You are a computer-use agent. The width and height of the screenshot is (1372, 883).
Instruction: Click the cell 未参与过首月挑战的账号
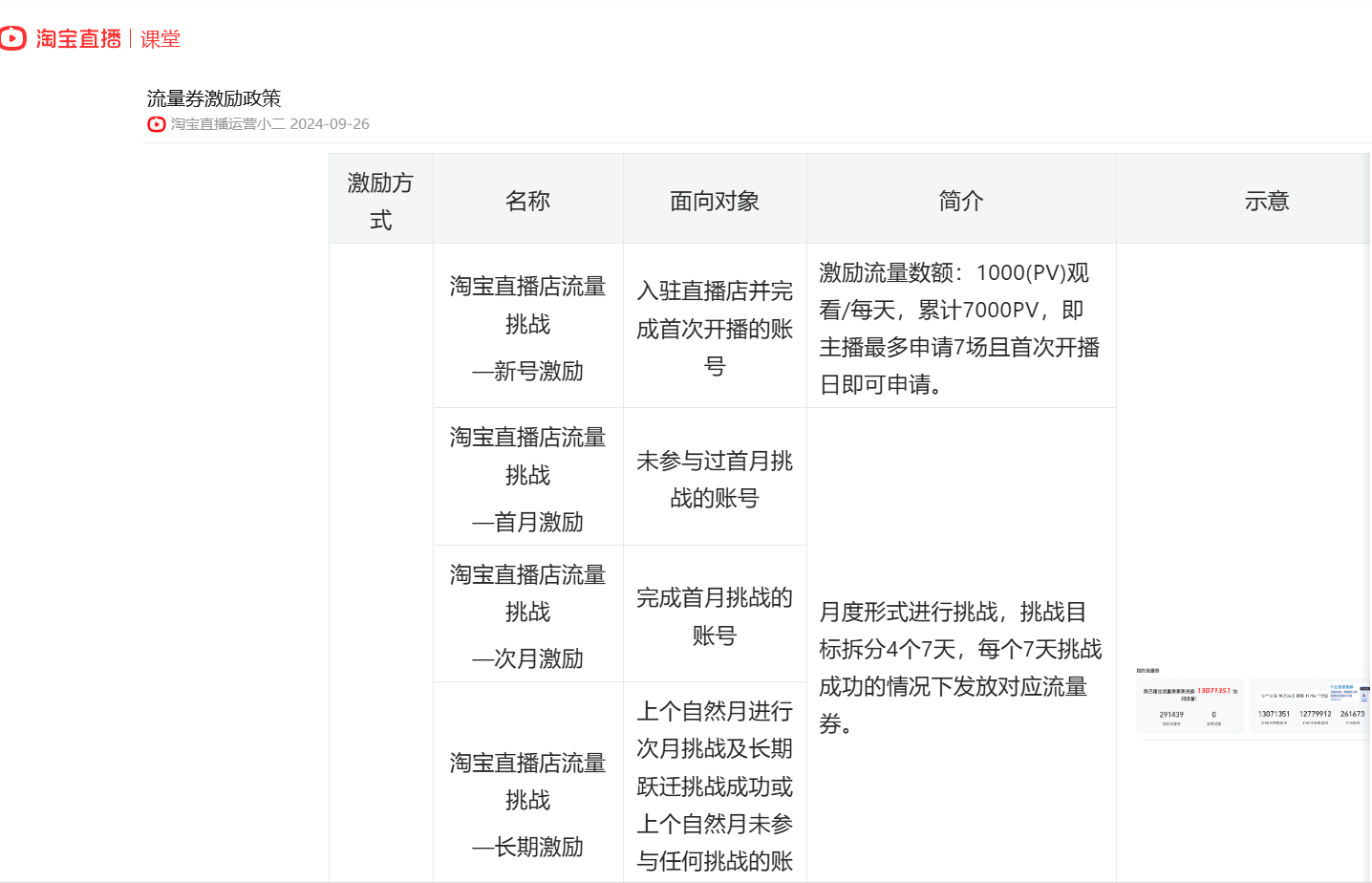[x=715, y=477]
